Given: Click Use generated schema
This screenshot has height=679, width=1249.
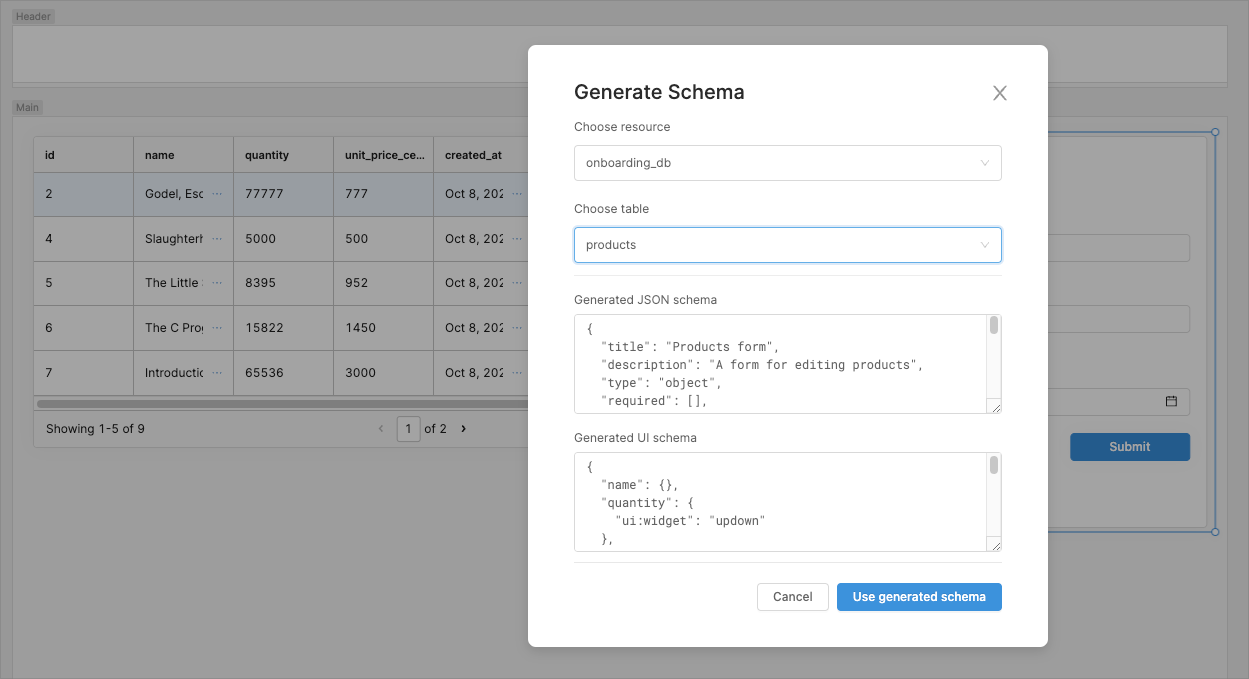Looking at the screenshot, I should (919, 596).
